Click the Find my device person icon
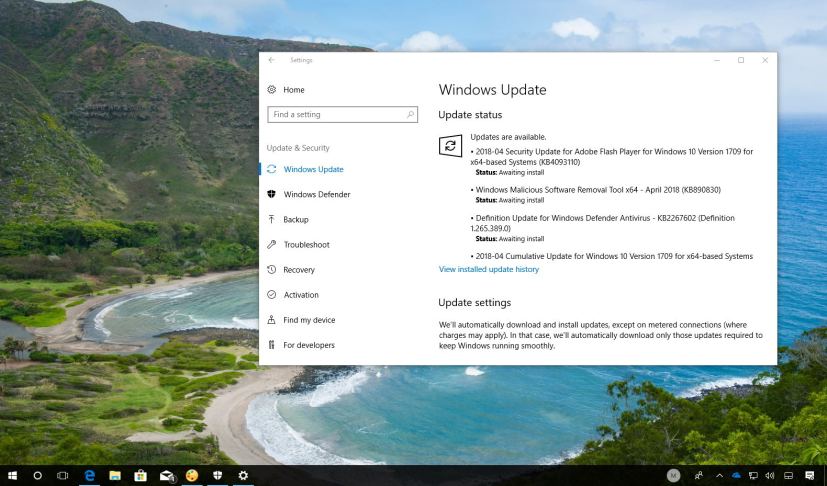The height and width of the screenshot is (486, 827). [x=272, y=320]
